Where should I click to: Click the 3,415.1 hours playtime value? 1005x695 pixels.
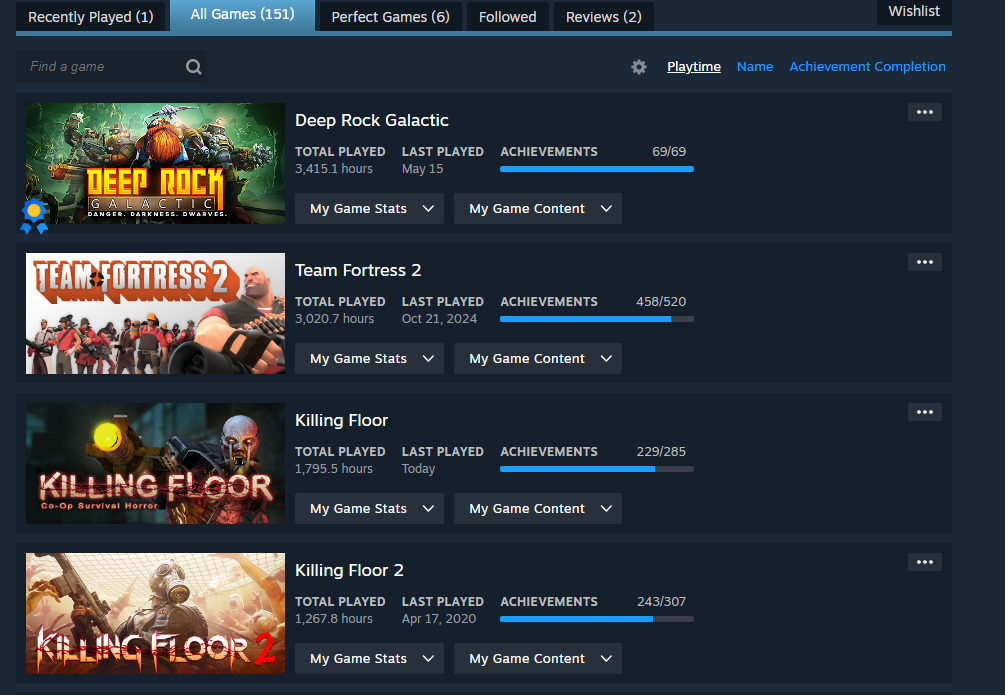334,169
